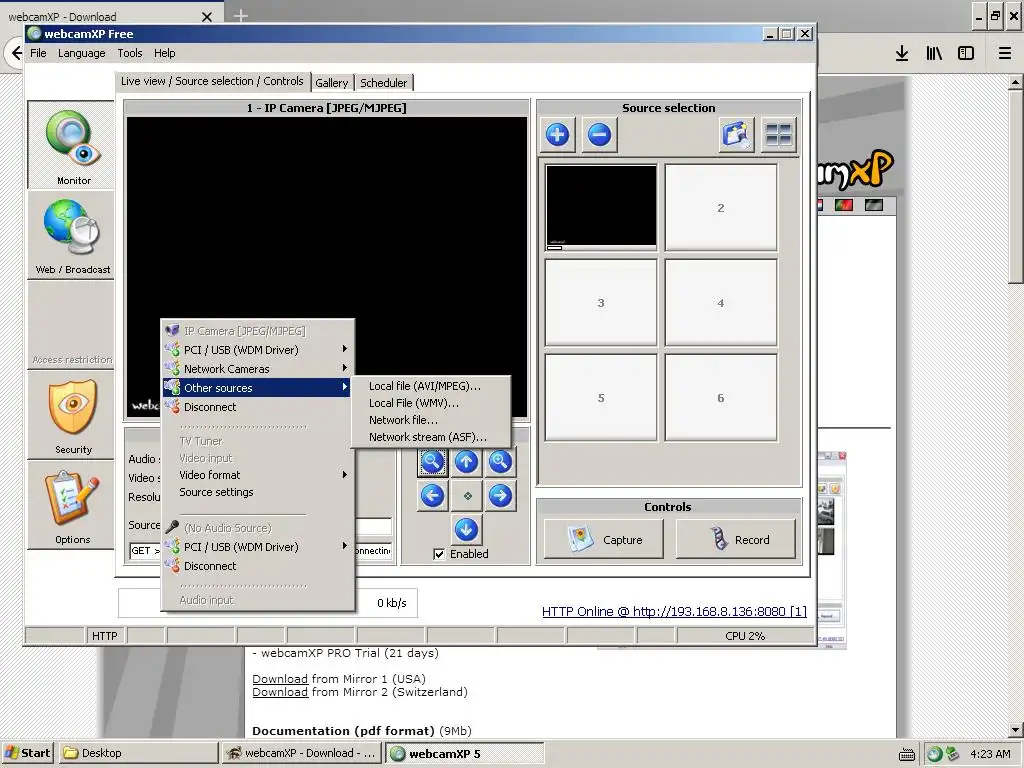This screenshot has height=768, width=1024.
Task: Open the Web / Broadcast section
Action: [x=71, y=235]
